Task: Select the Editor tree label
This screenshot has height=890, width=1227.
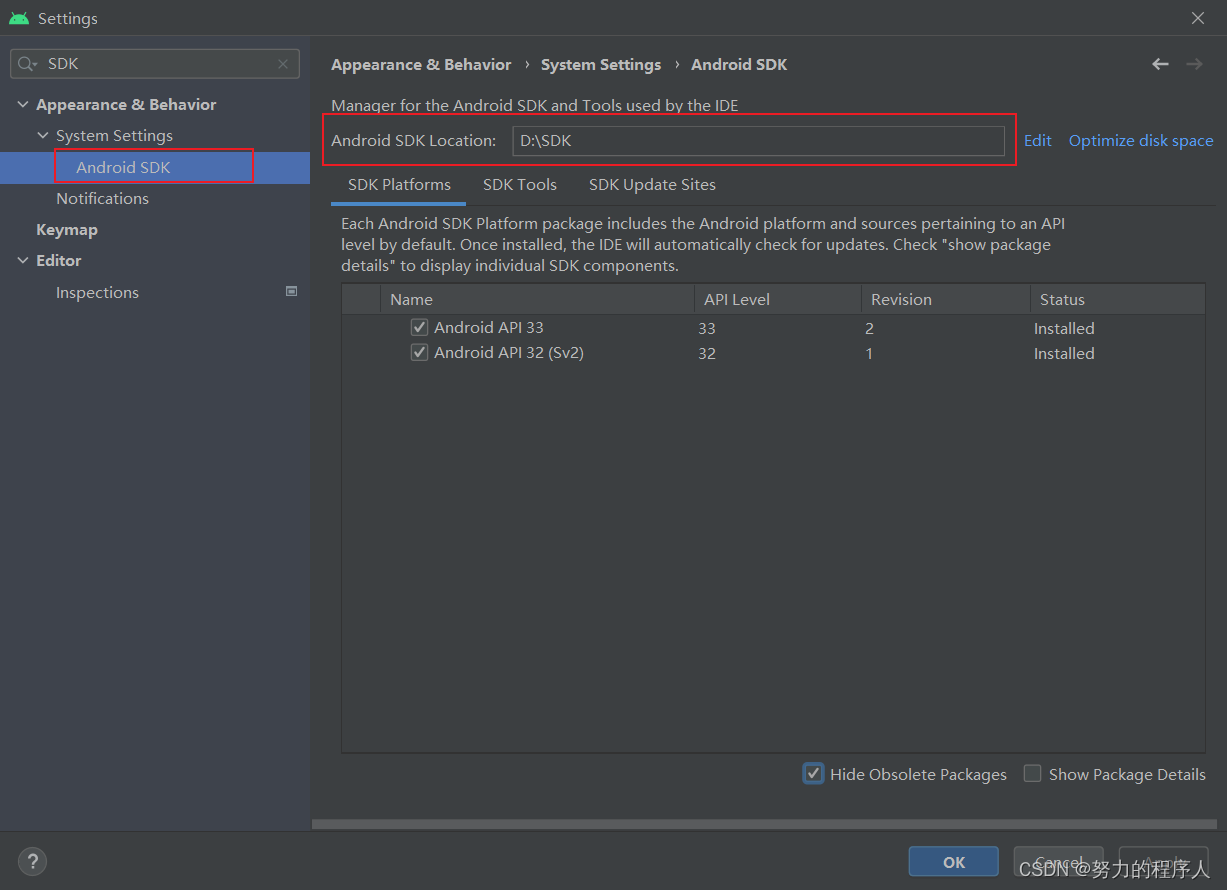Action: point(59,261)
